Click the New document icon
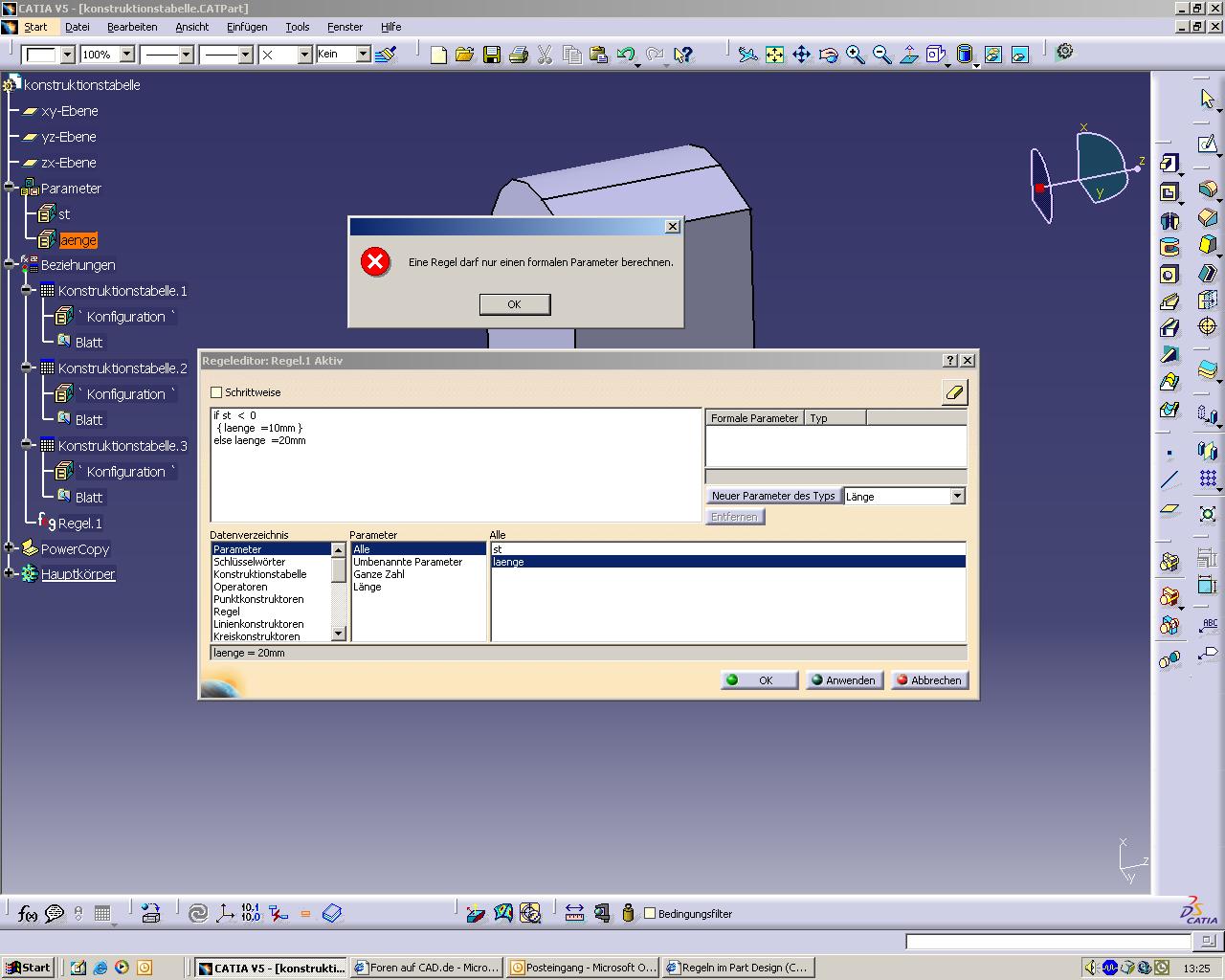Screen dimensions: 1225x980 (x=438, y=55)
